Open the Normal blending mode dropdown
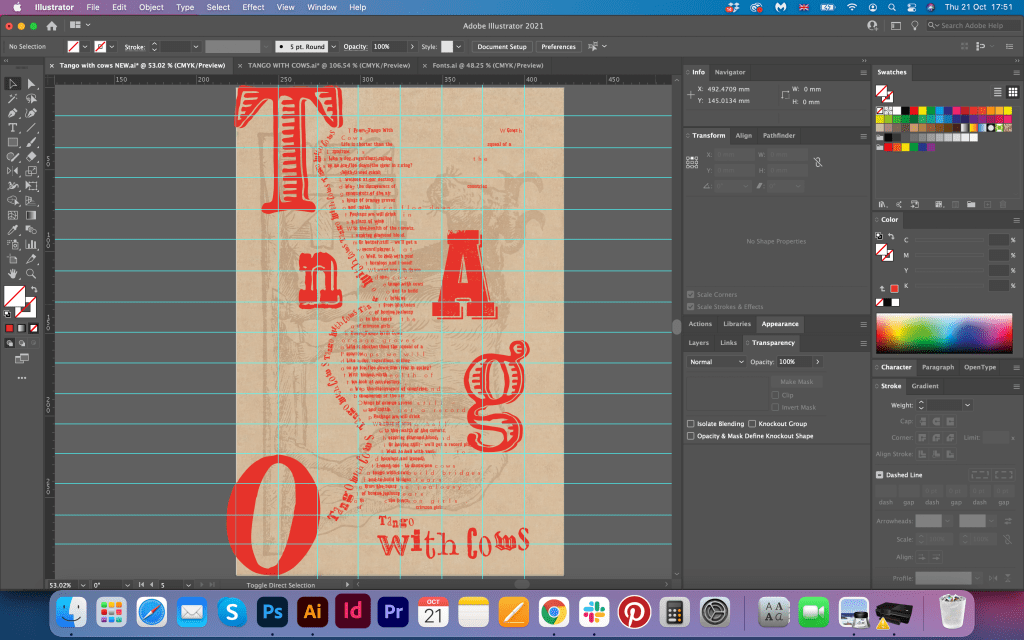This screenshot has width=1024, height=640. [x=716, y=362]
